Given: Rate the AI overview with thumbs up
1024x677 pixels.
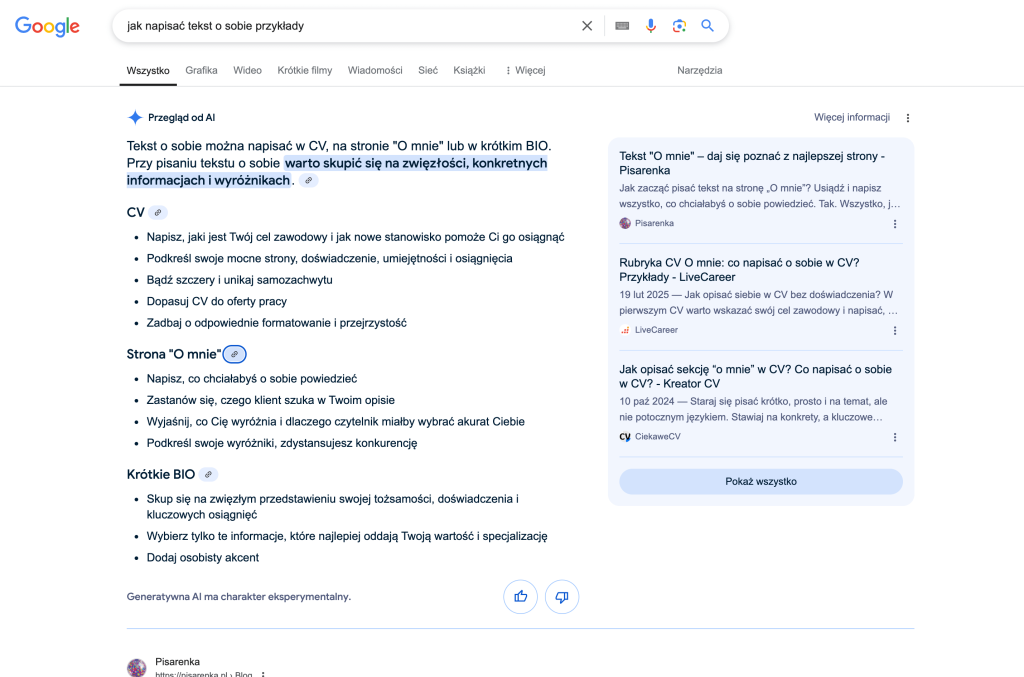Looking at the screenshot, I should click(x=520, y=596).
